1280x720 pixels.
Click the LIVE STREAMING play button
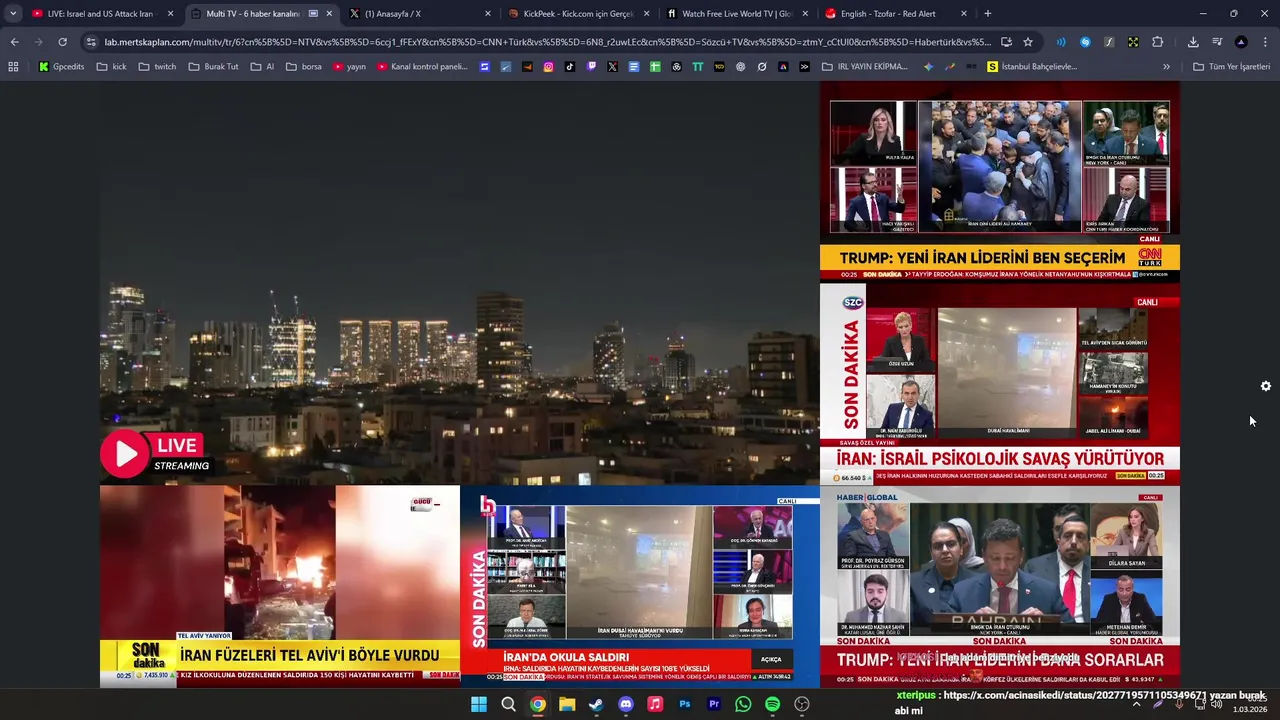(x=125, y=455)
